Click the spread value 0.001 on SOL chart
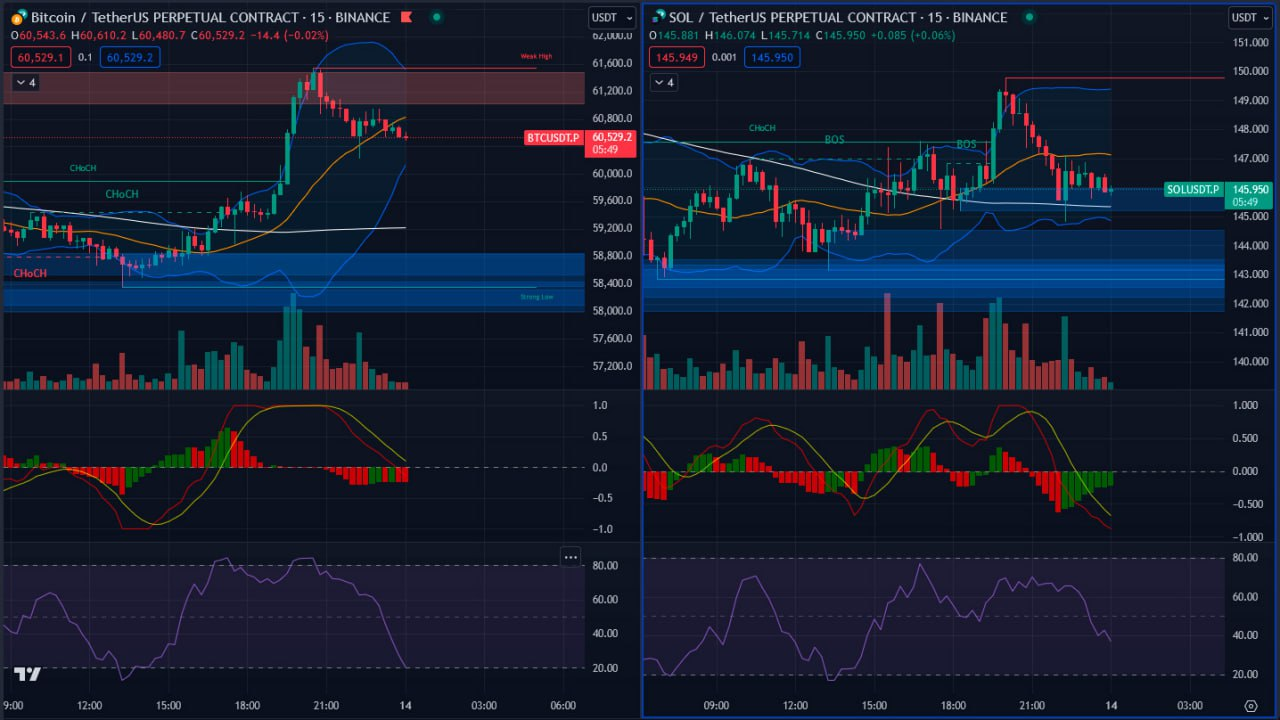 tap(724, 57)
